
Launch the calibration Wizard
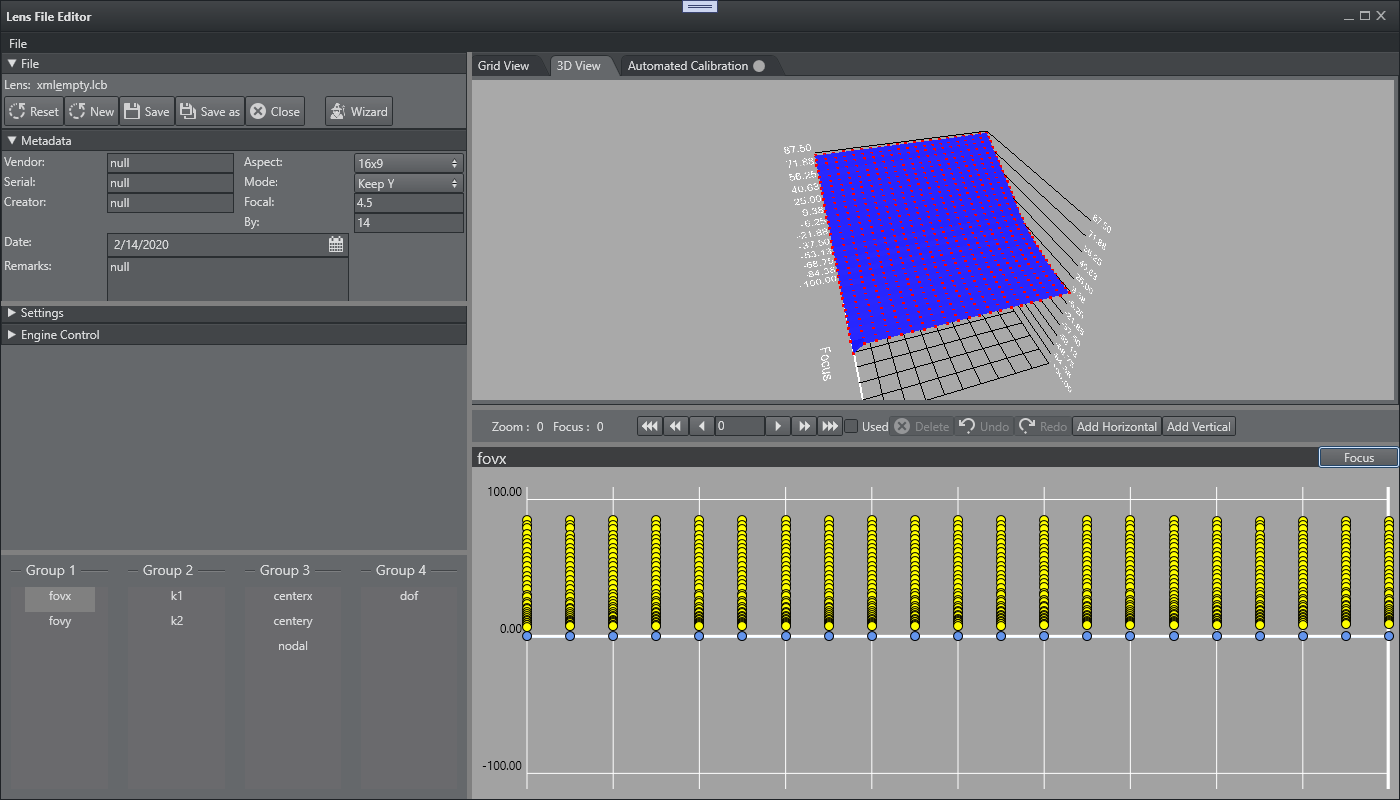[358, 112]
